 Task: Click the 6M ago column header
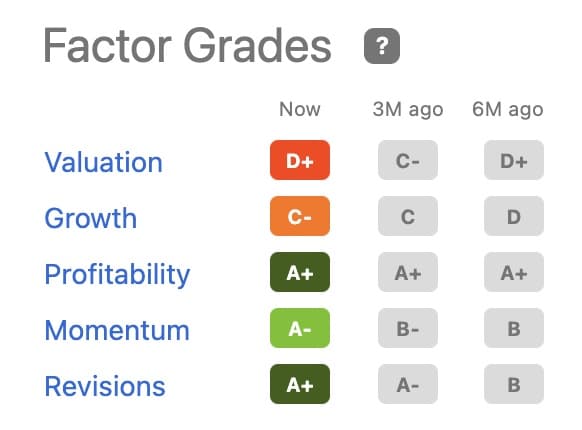pos(508,110)
